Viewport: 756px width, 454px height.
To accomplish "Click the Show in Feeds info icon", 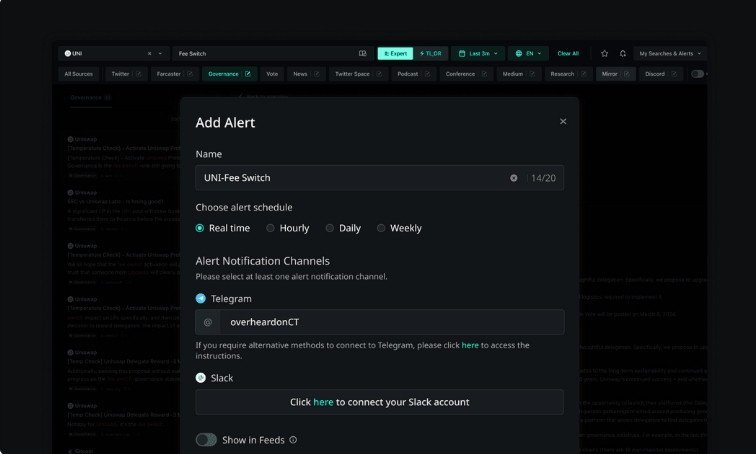I will (x=293, y=440).
